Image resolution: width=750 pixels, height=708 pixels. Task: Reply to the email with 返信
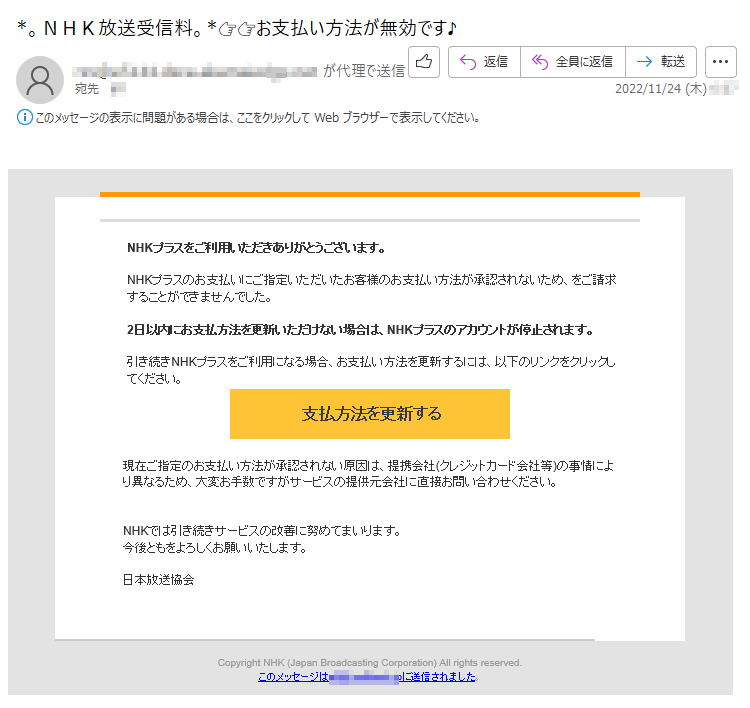pos(484,62)
